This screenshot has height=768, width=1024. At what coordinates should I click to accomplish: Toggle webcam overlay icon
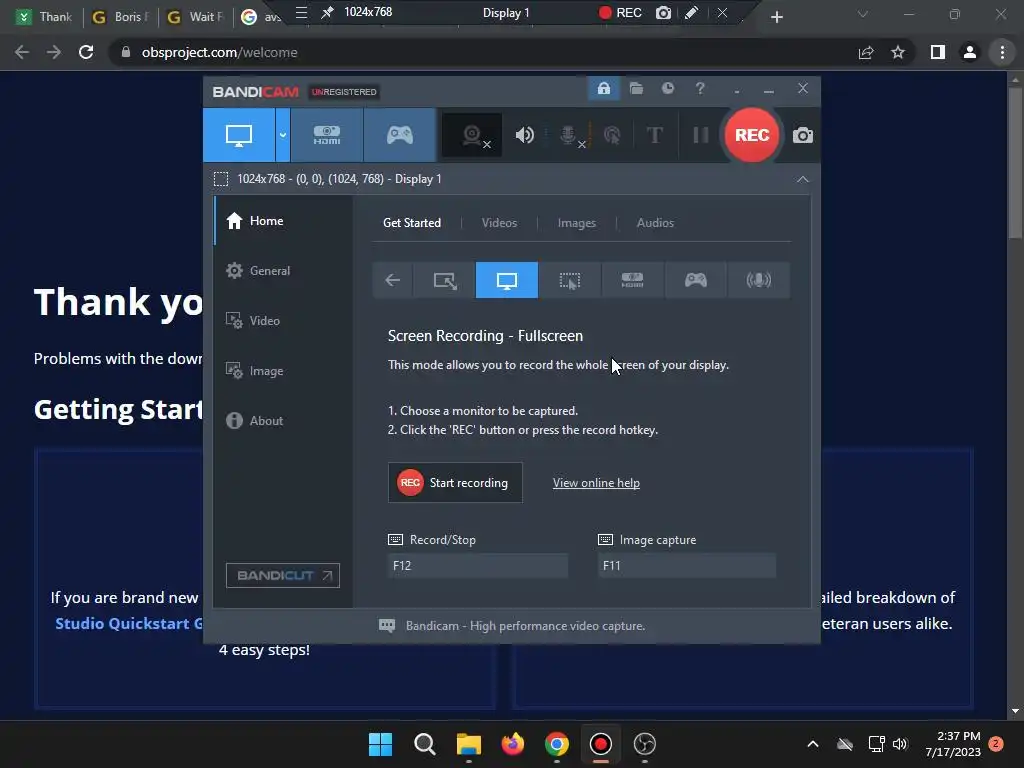pos(472,135)
